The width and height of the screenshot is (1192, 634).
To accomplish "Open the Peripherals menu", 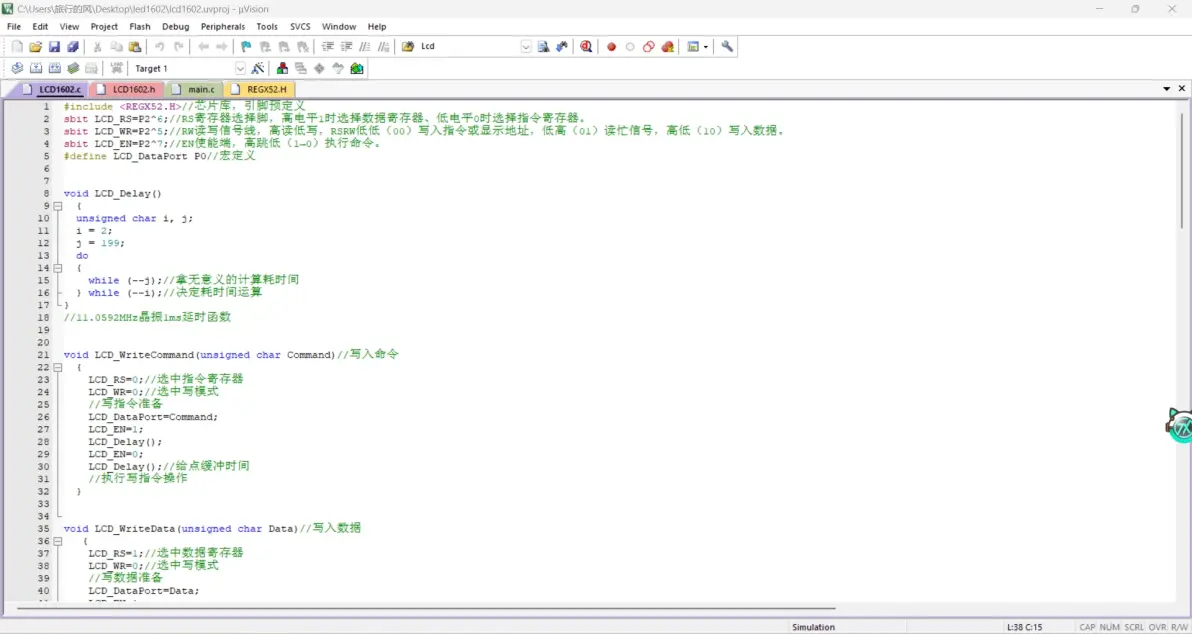I will (x=223, y=27).
